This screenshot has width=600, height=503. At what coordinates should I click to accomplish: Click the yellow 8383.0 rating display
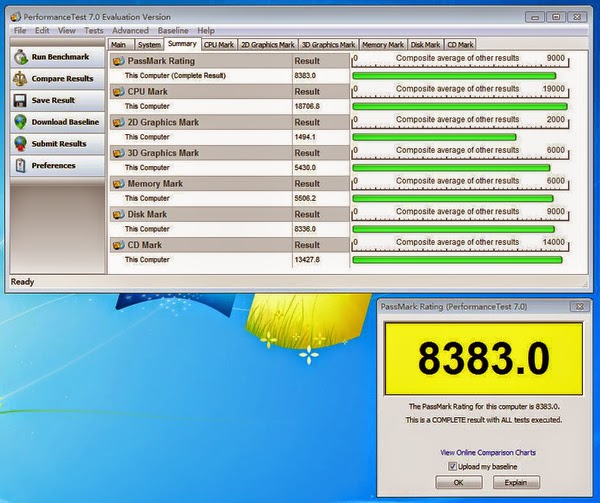[x=484, y=358]
